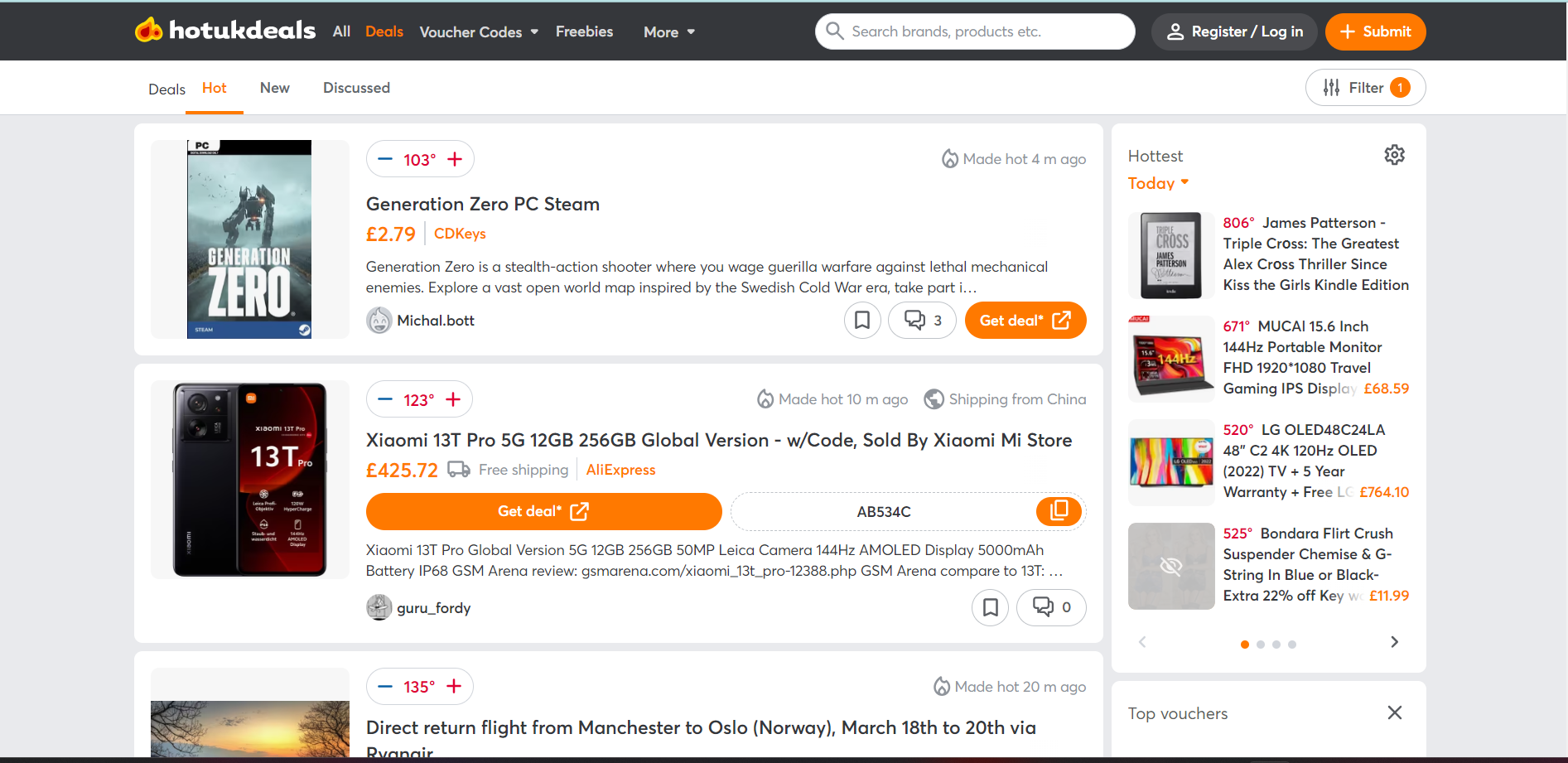
Task: Select fourth Hottest carousel dot
Action: coord(1292,645)
